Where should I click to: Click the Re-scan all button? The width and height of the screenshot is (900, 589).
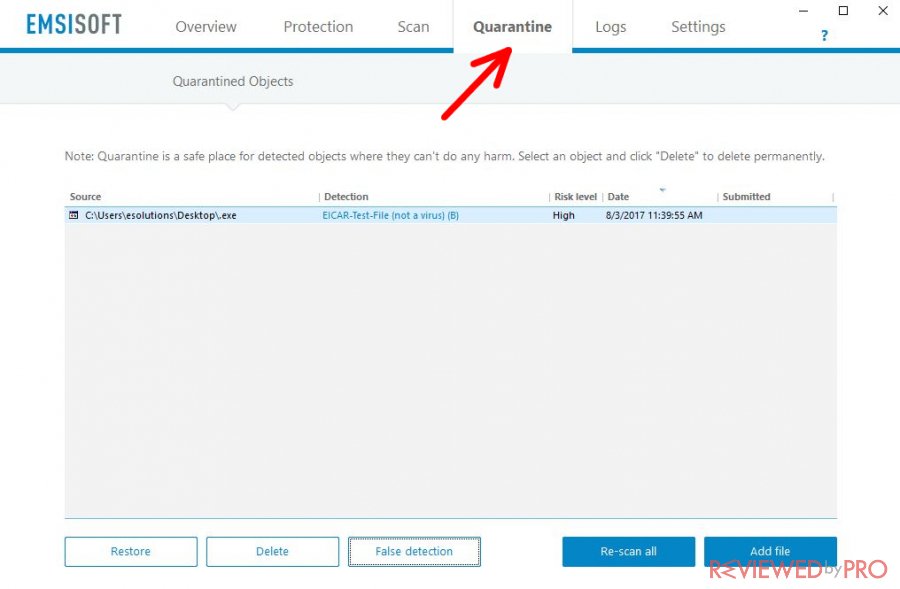(x=629, y=552)
